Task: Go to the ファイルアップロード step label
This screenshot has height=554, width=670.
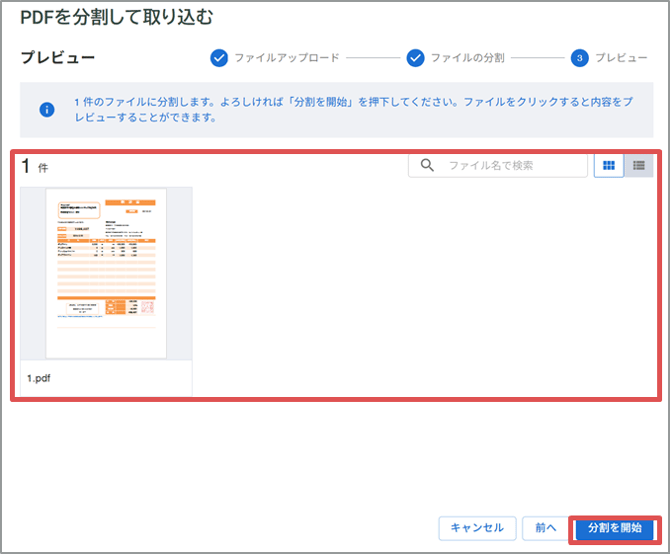Action: 286,58
